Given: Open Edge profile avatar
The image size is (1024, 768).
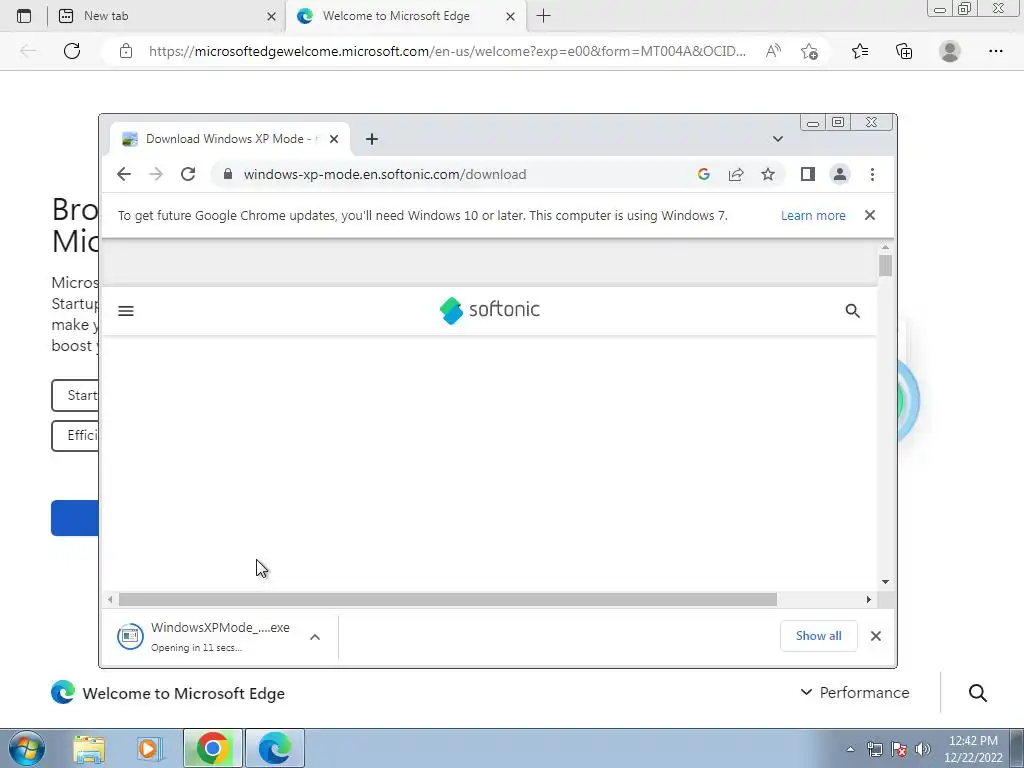Looking at the screenshot, I should click(x=950, y=51).
